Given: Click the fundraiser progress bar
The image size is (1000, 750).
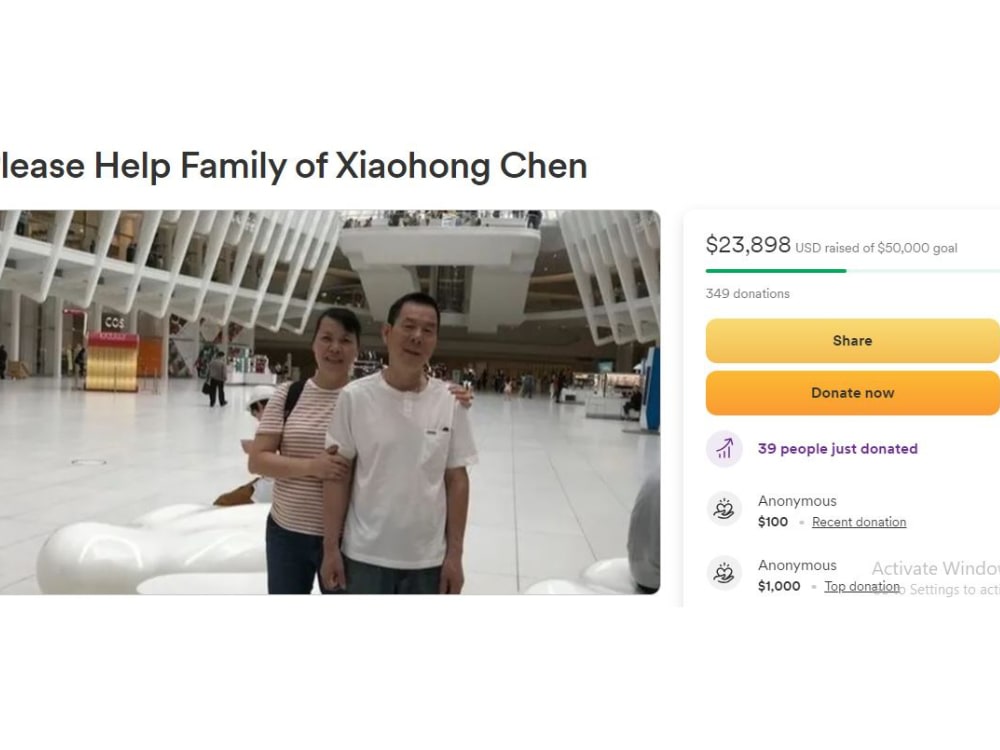Looking at the screenshot, I should coord(853,271).
